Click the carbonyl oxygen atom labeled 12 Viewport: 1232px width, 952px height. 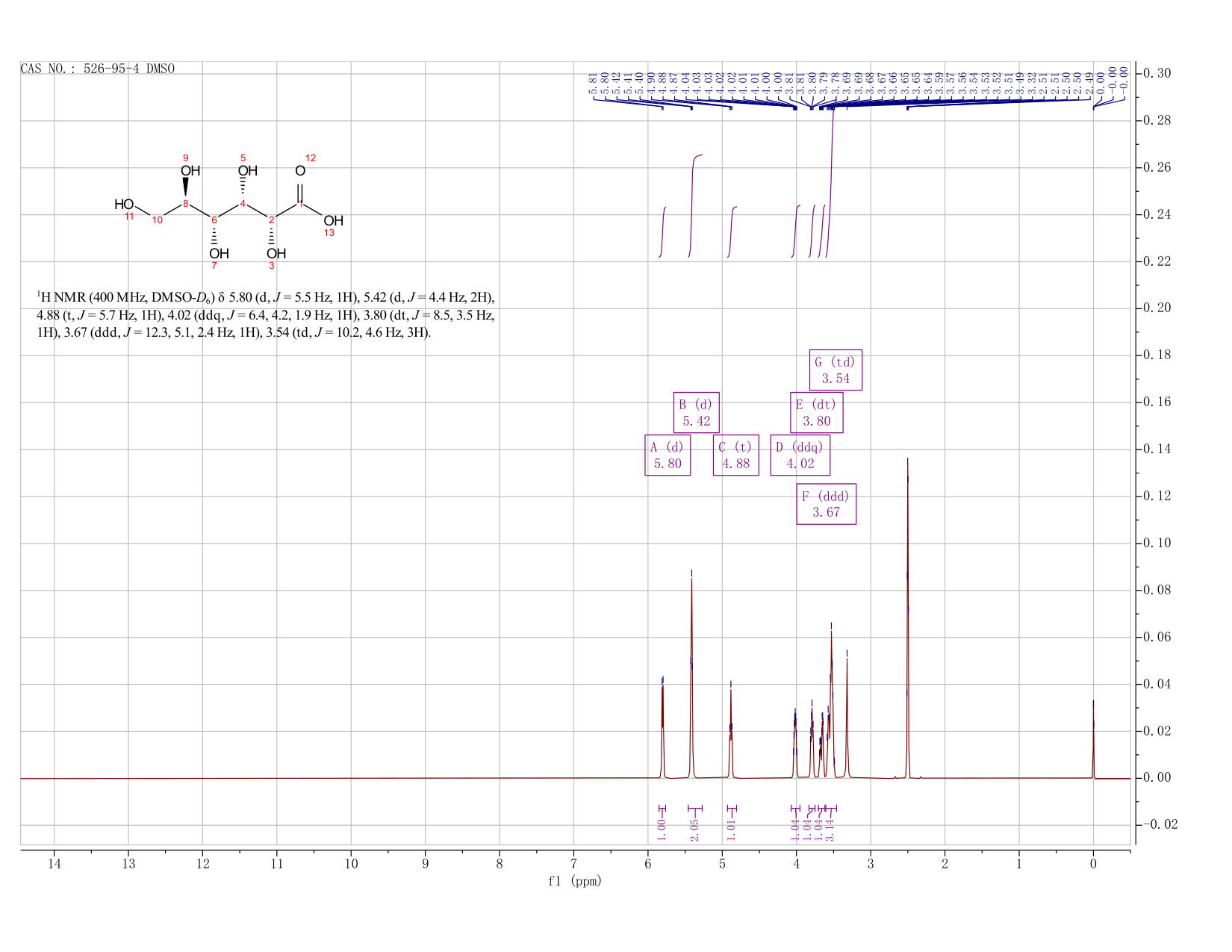tap(300, 171)
